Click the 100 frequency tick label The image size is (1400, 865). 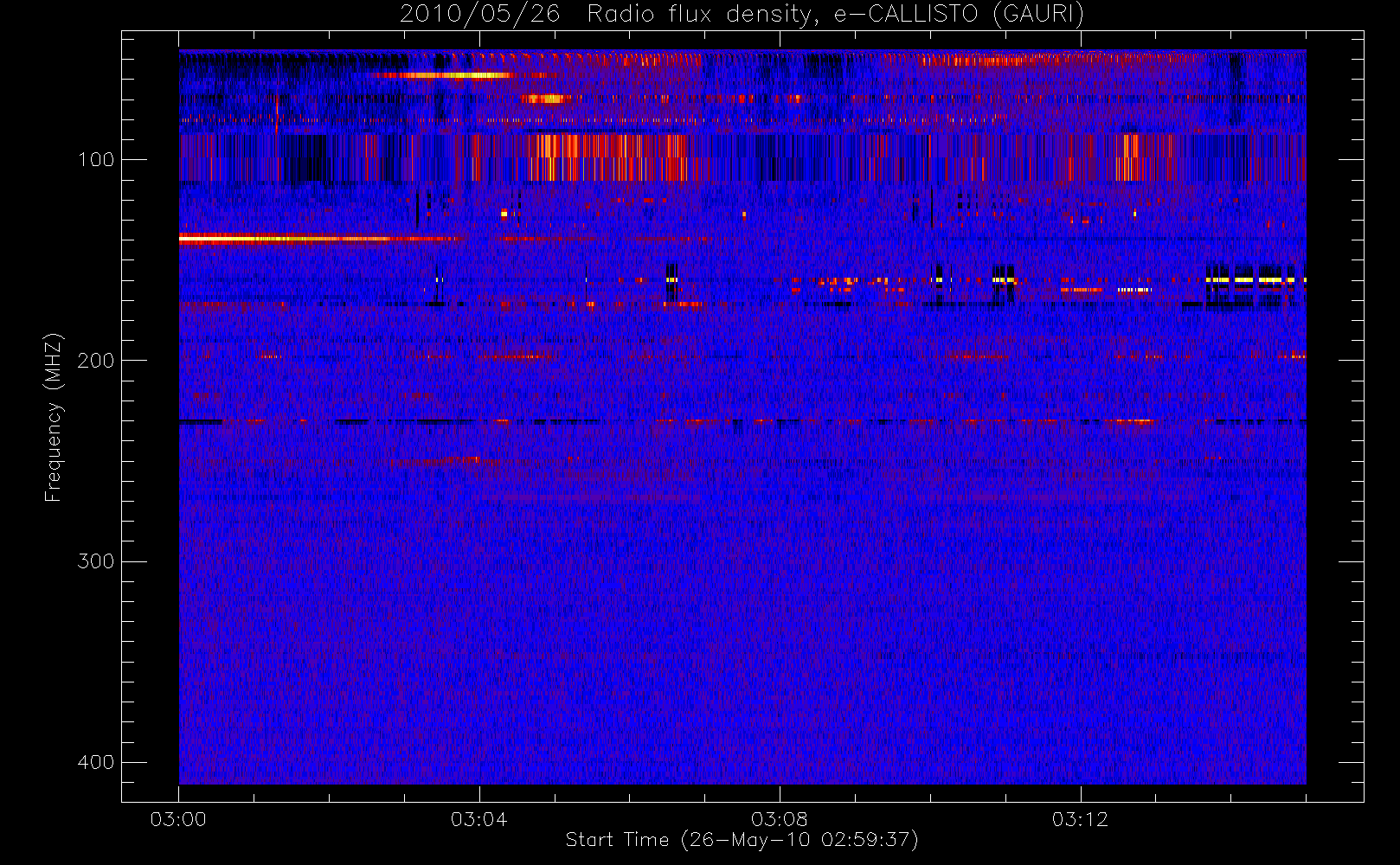pos(95,159)
